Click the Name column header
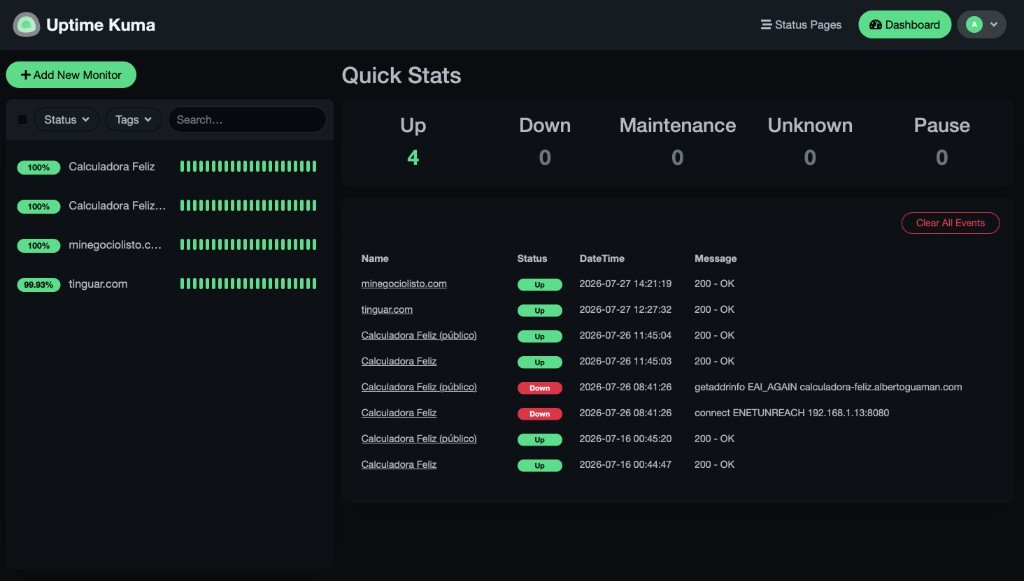The height and width of the screenshot is (581, 1024). 375,259
